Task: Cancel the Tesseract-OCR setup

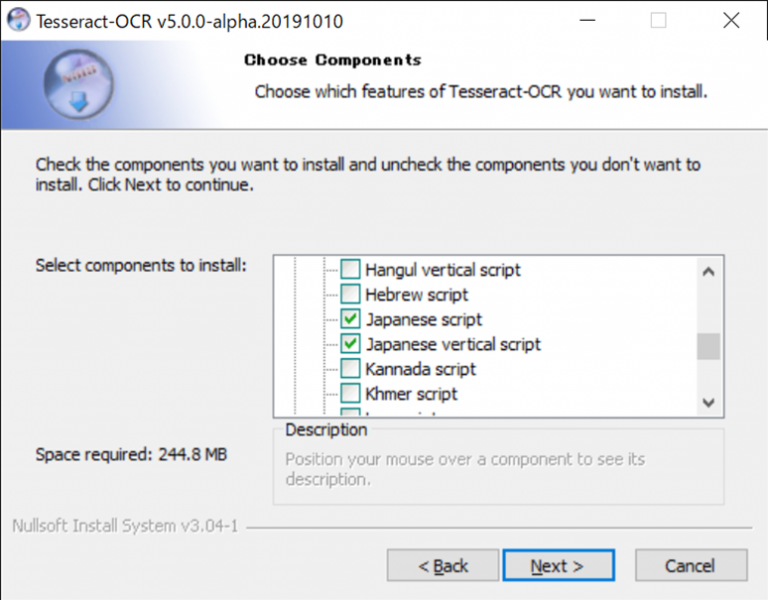Action: click(x=689, y=566)
